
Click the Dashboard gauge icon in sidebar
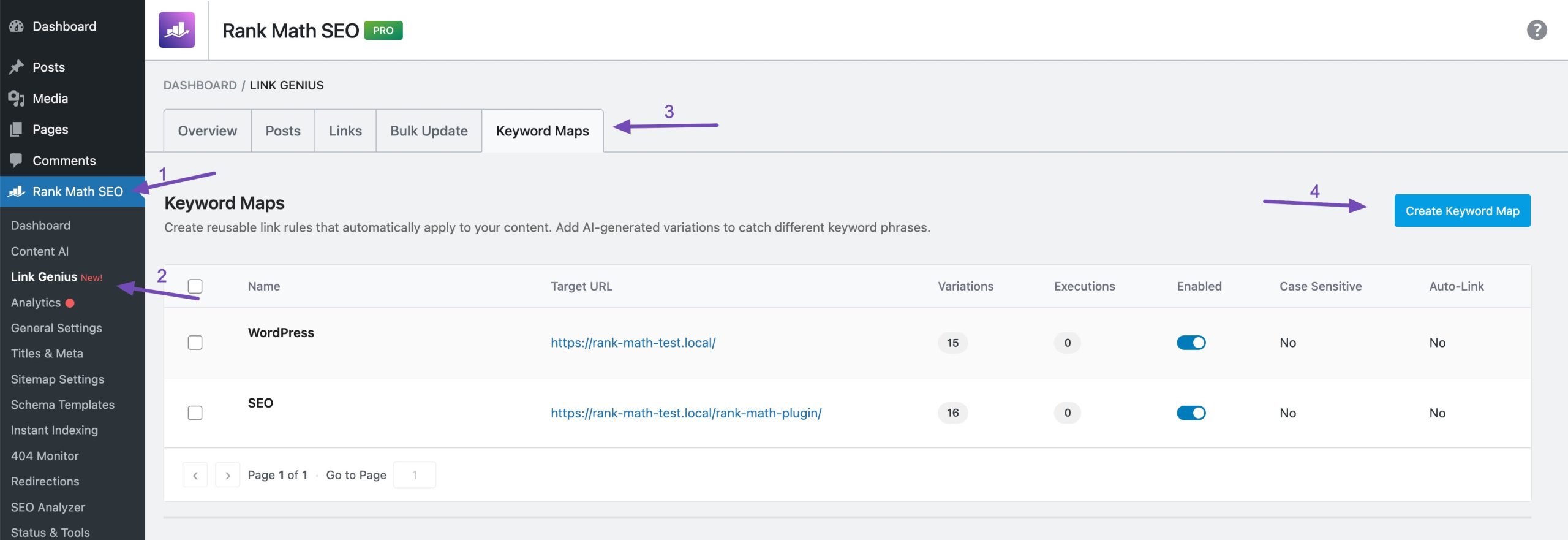pyautogui.click(x=17, y=26)
